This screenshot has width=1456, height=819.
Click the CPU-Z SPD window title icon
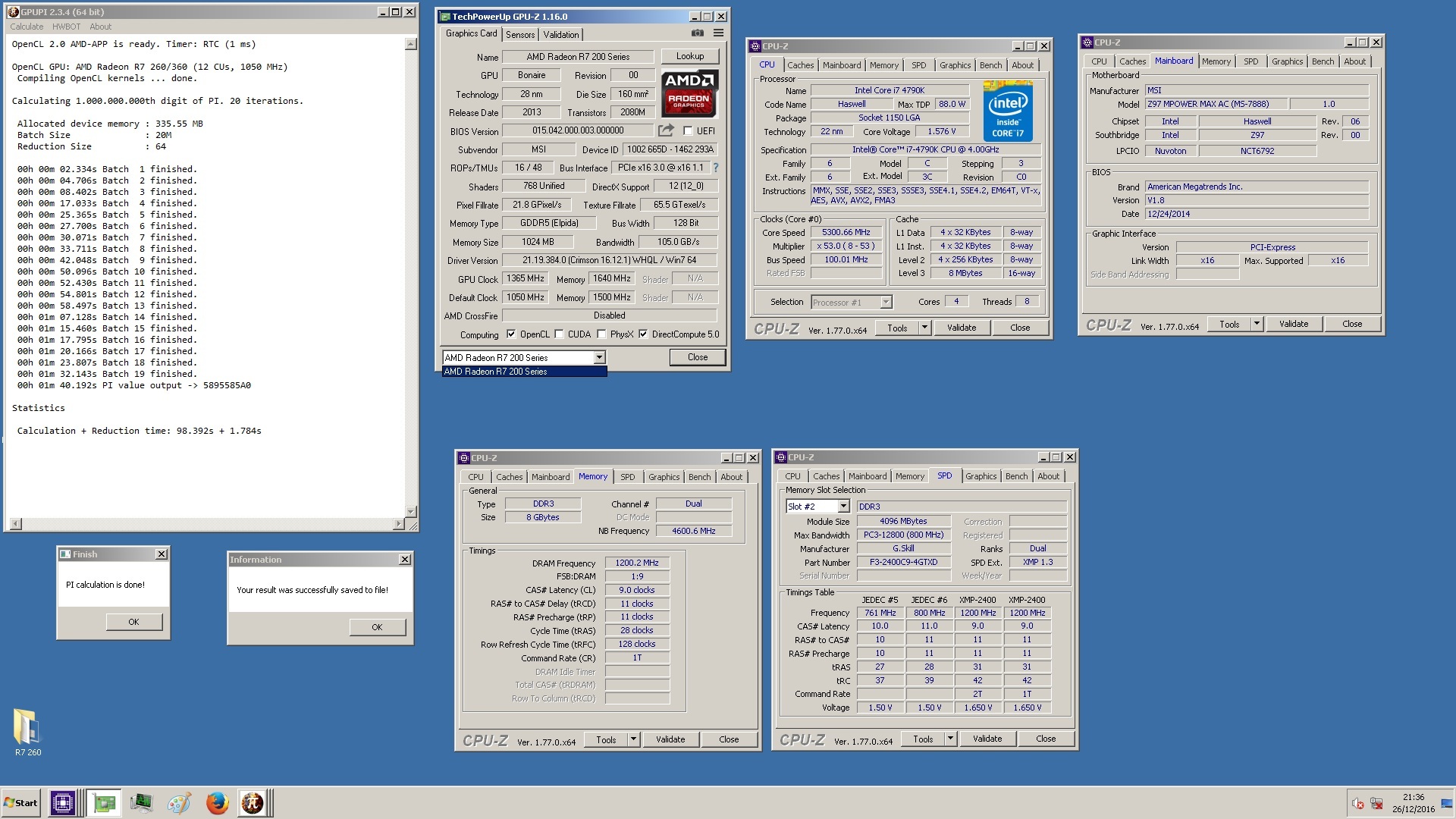point(781,457)
